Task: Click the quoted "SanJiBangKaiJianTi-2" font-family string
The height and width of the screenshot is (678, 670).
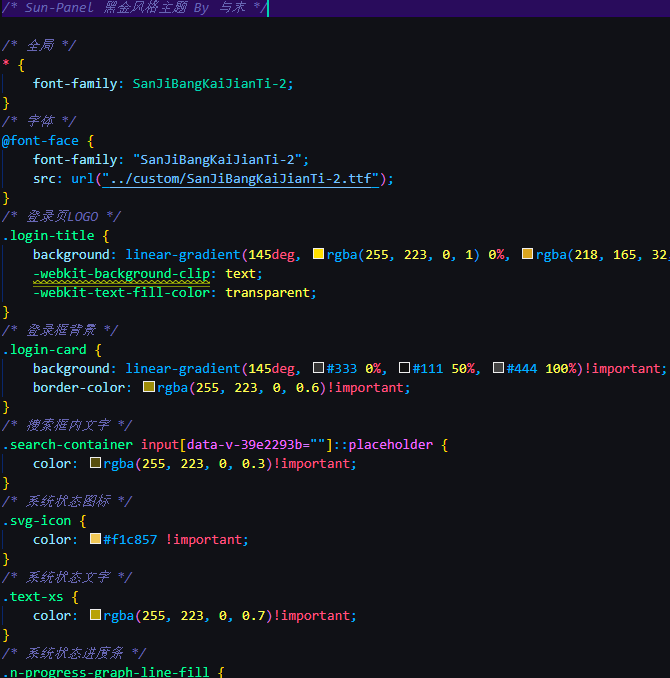Action: point(218,160)
